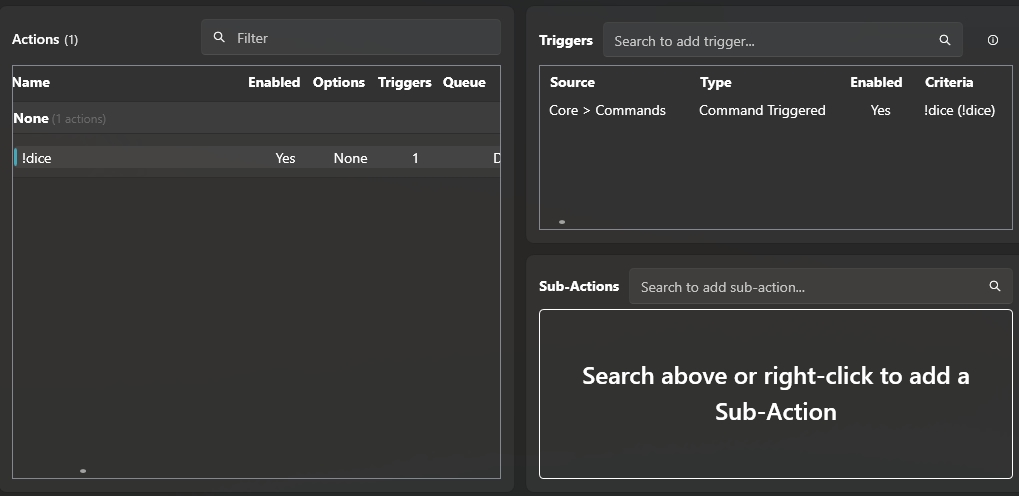Image resolution: width=1019 pixels, height=496 pixels.
Task: Sort triggers by the Source column header
Action: click(572, 82)
